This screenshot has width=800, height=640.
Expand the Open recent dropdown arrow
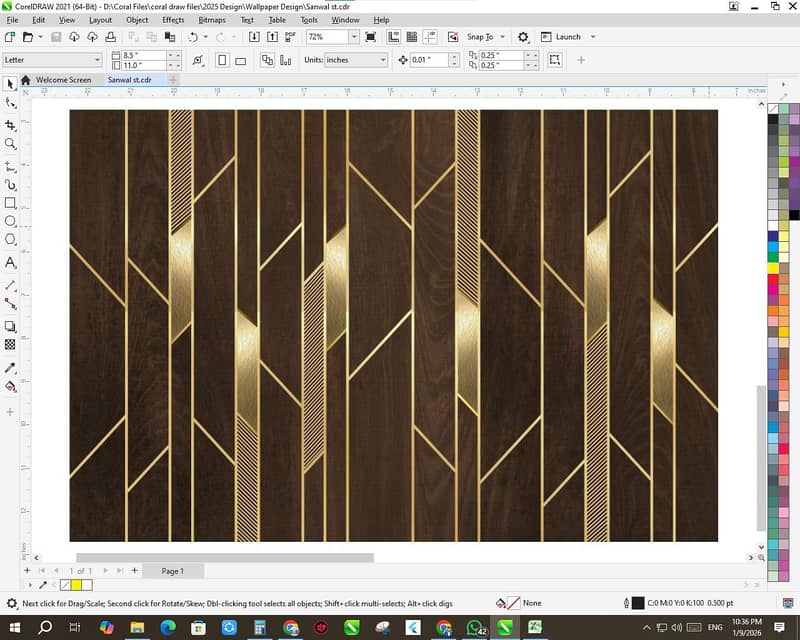40,37
